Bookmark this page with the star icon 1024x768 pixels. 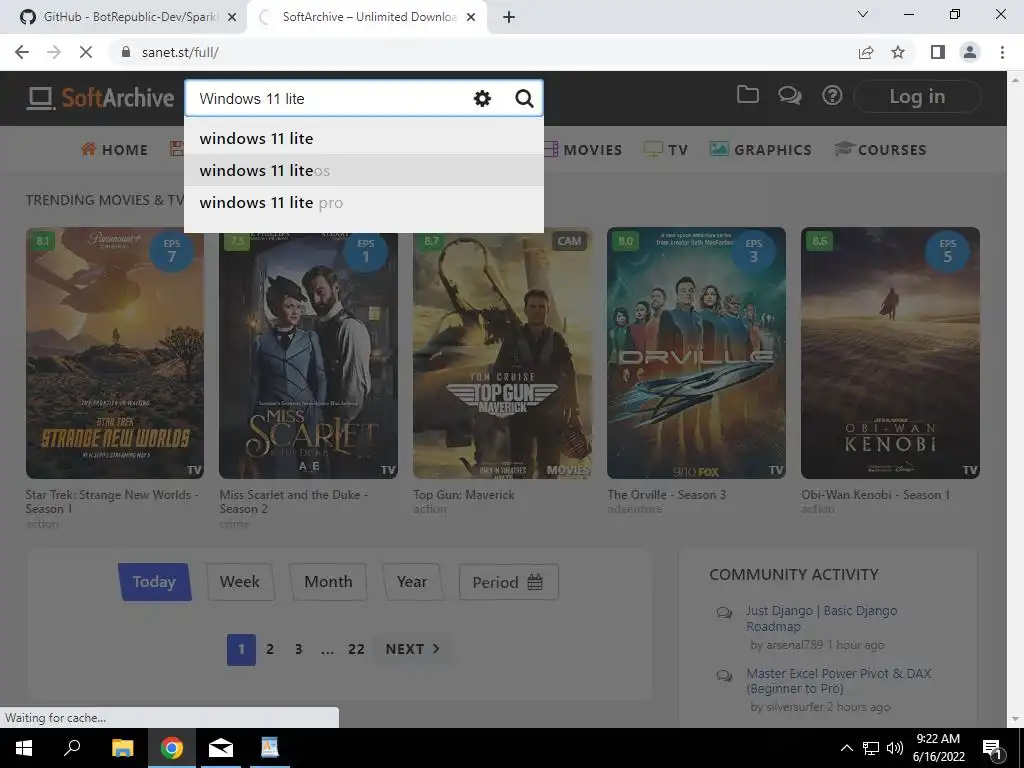898,52
